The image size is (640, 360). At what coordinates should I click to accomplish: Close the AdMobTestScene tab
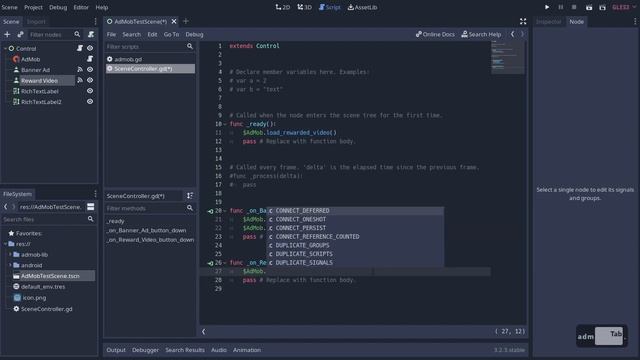point(174,21)
